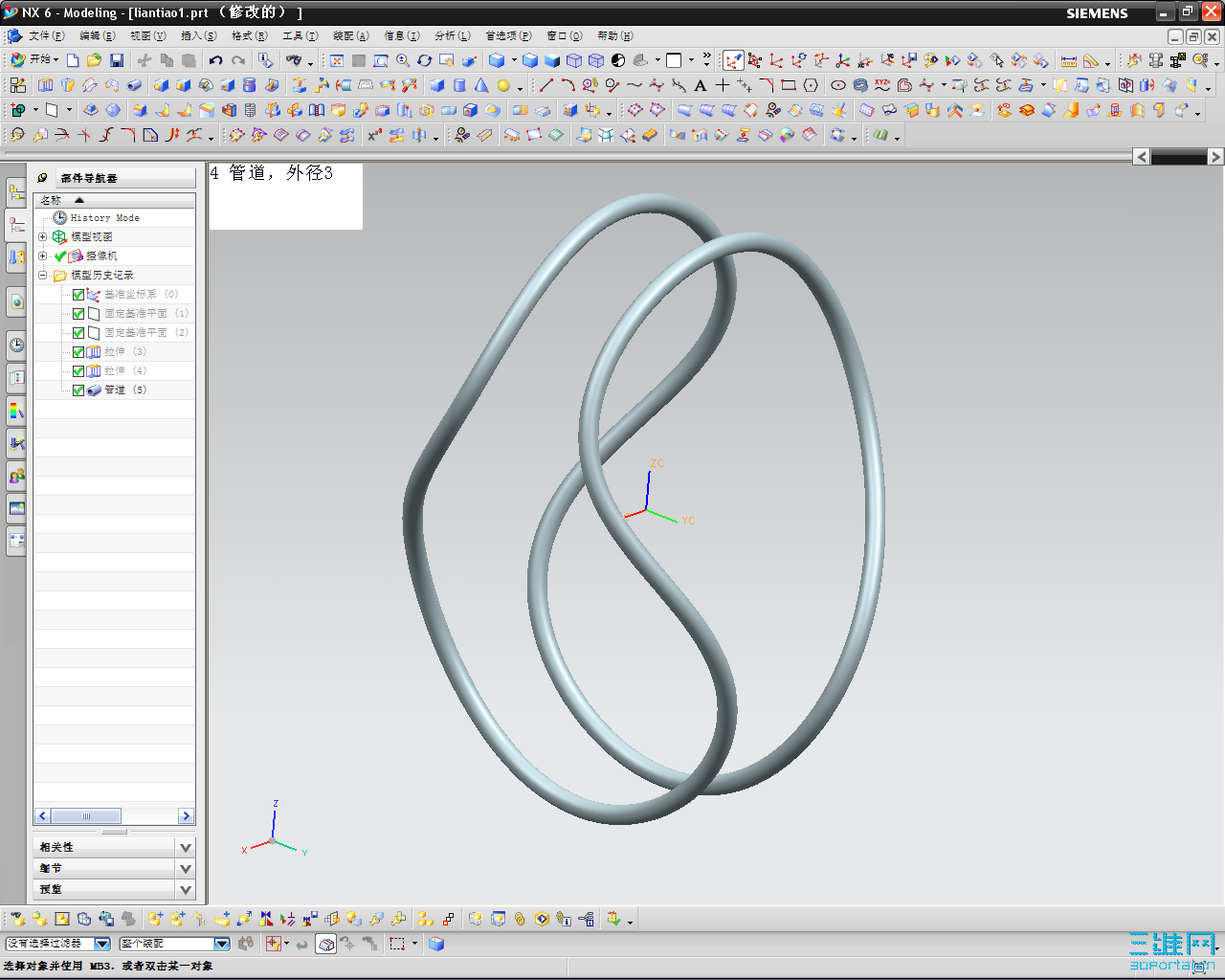1225x980 pixels.
Task: Expand the 相关性 panel section
Action: [x=186, y=847]
